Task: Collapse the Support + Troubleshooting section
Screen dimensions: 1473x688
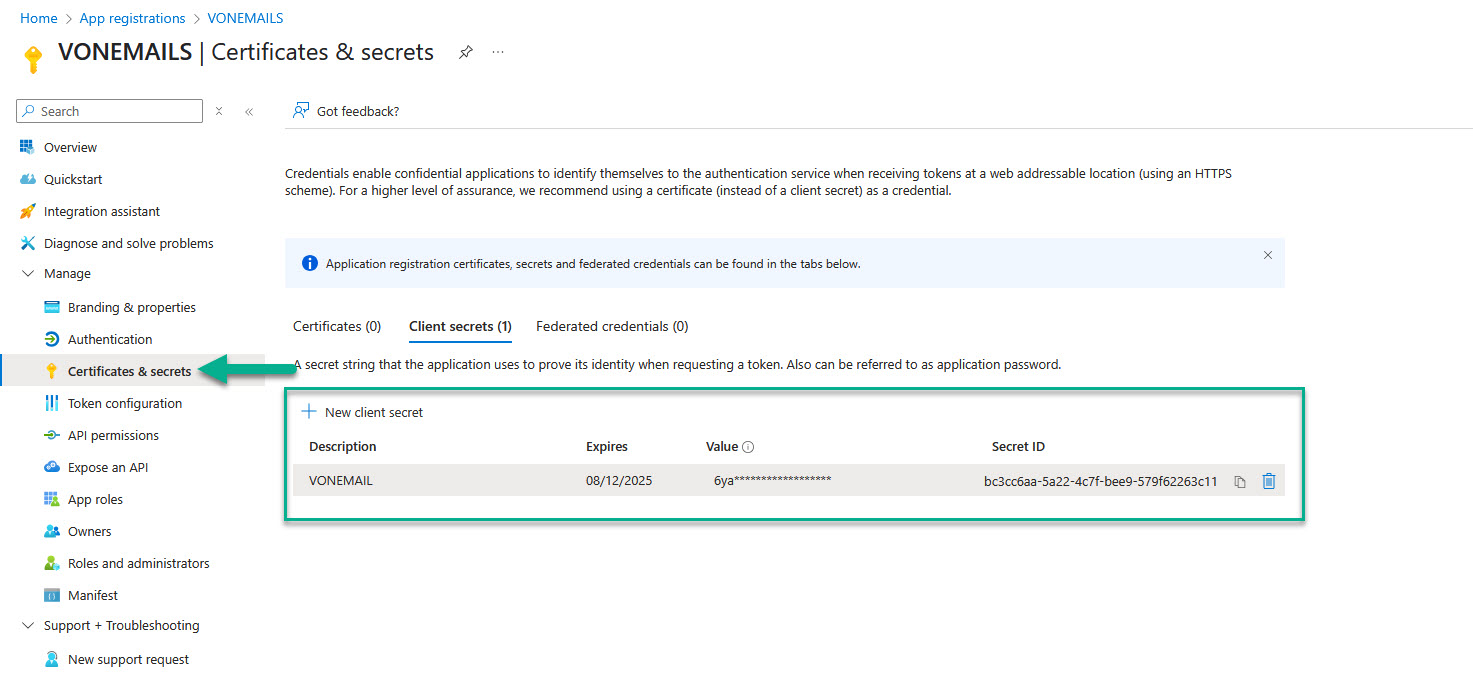Action: [x=27, y=625]
